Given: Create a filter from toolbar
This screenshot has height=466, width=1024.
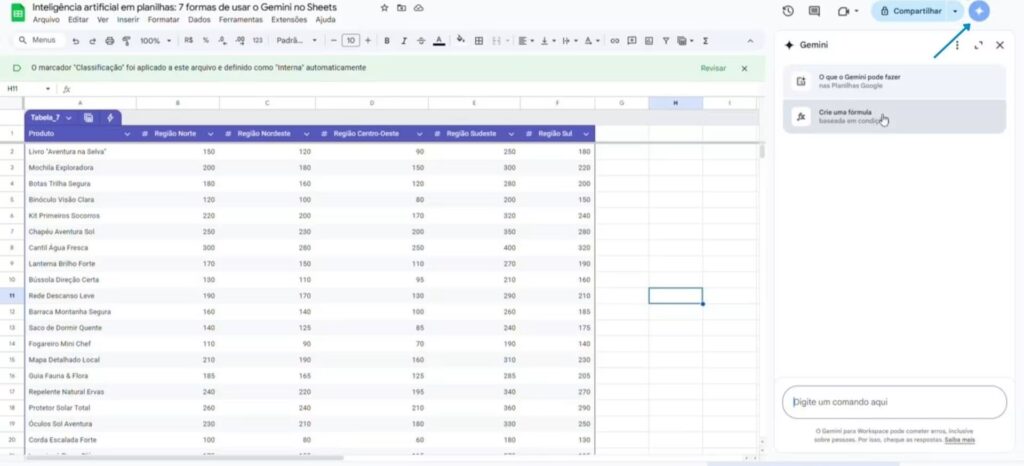Looking at the screenshot, I should pos(665,40).
